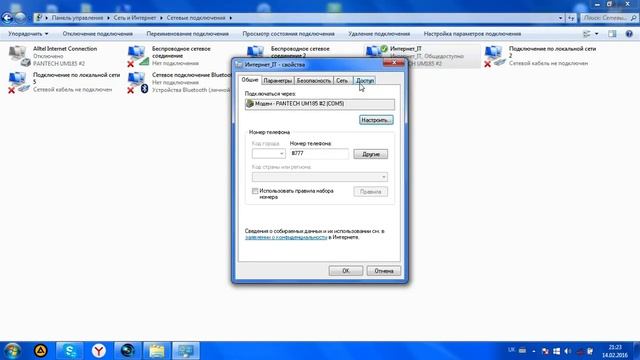Image resolution: width=640 pixels, height=360 pixels.
Task: Switch to the Параметры tab
Action: [x=278, y=81]
